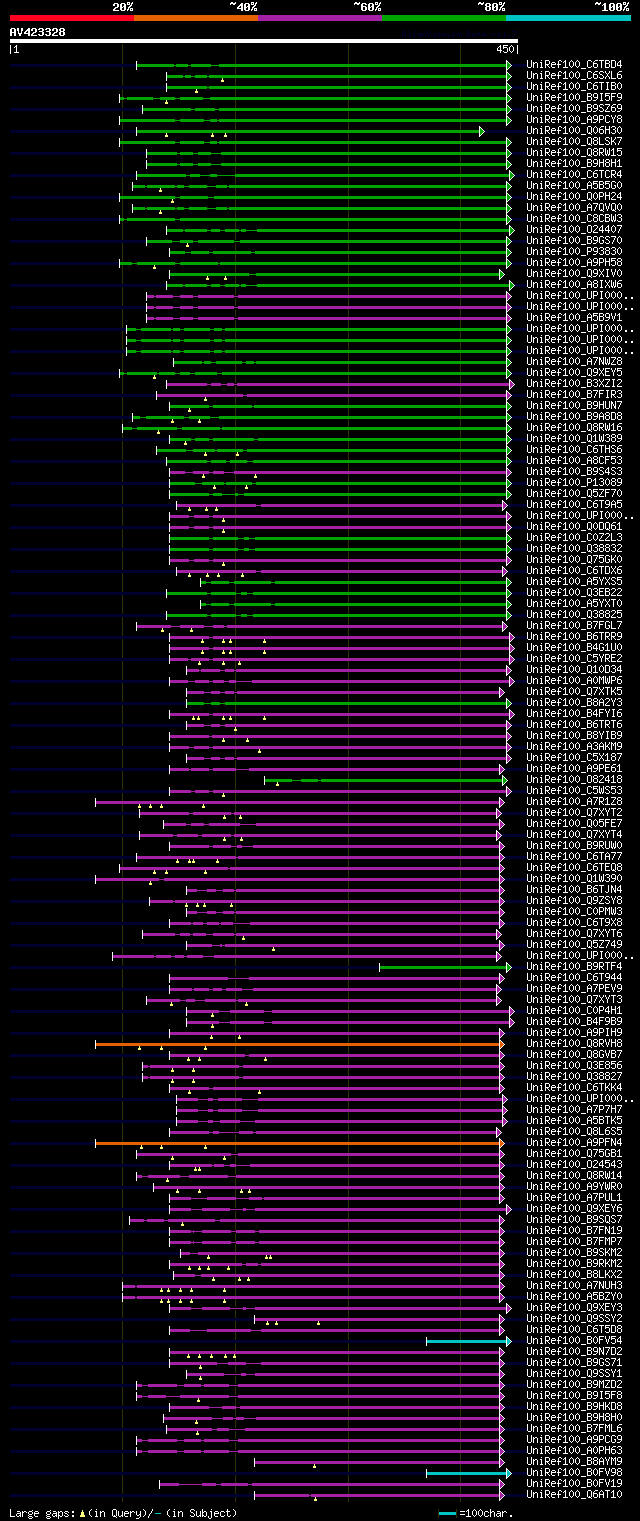Select the UniRef100_B8A2Y3 label
640x1521 pixels.
point(574,702)
